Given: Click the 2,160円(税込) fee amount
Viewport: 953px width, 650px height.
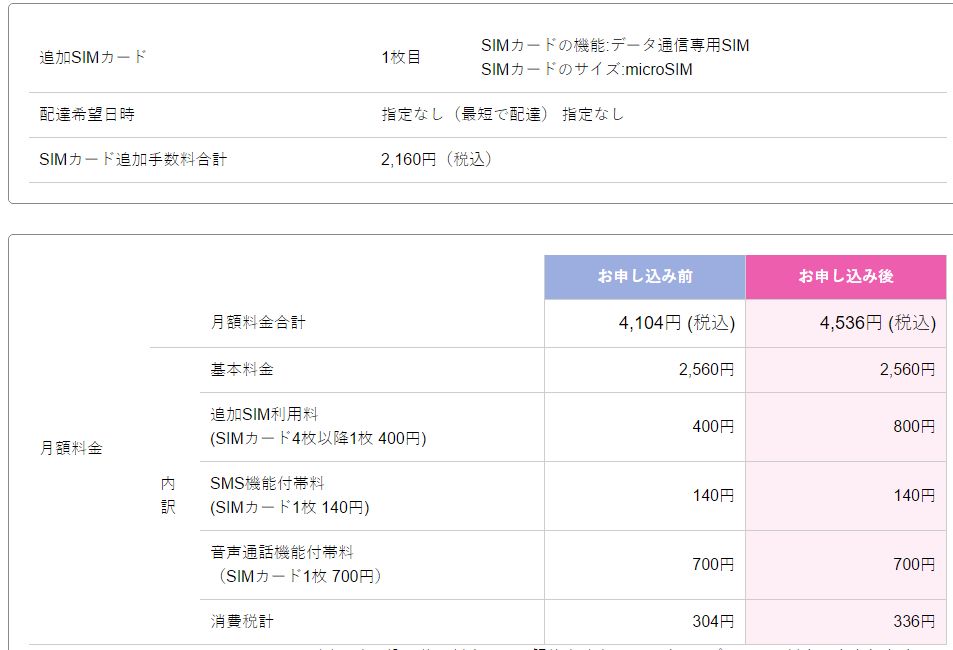Looking at the screenshot, I should click(436, 159).
